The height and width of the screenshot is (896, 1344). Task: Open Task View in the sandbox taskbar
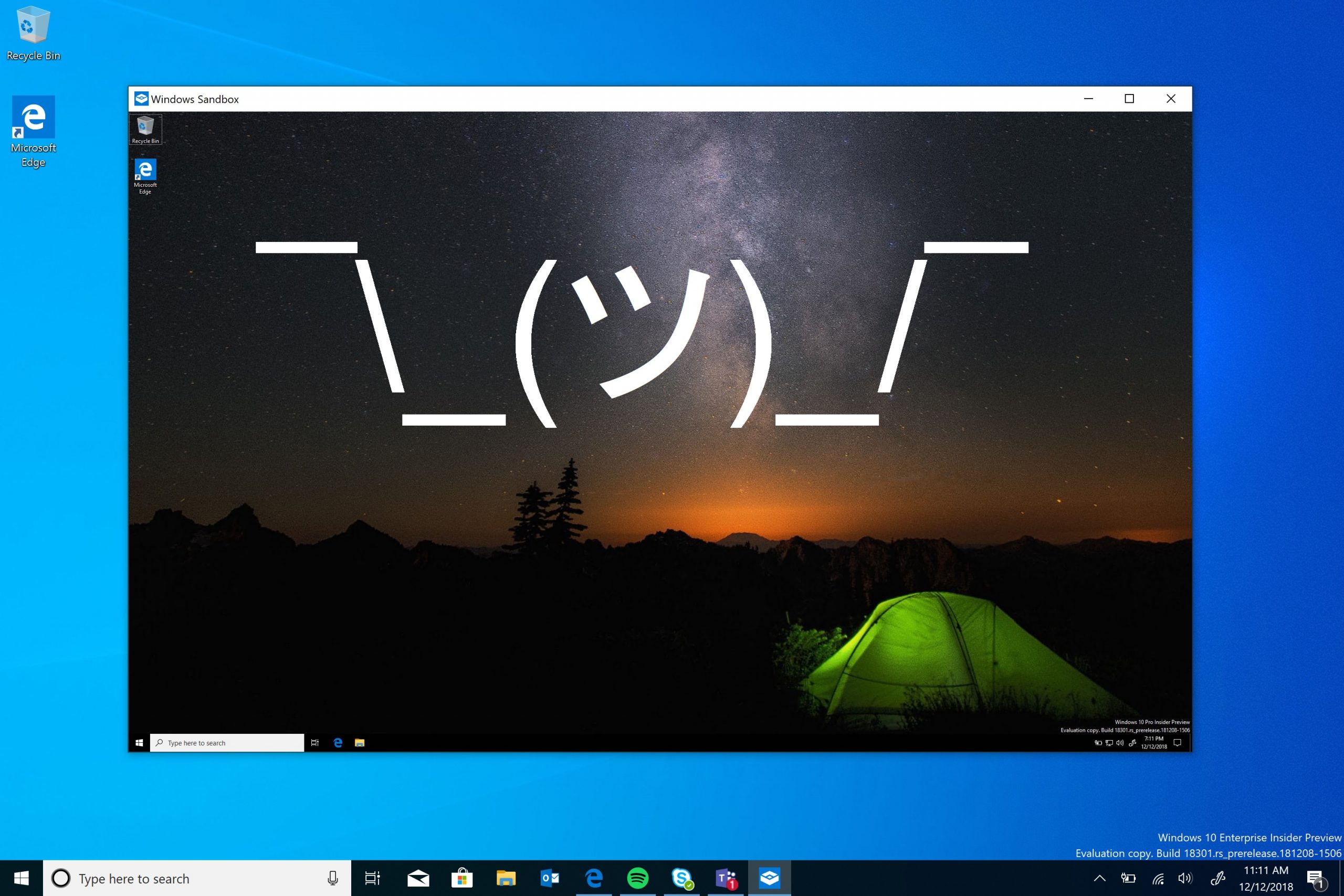tap(314, 742)
